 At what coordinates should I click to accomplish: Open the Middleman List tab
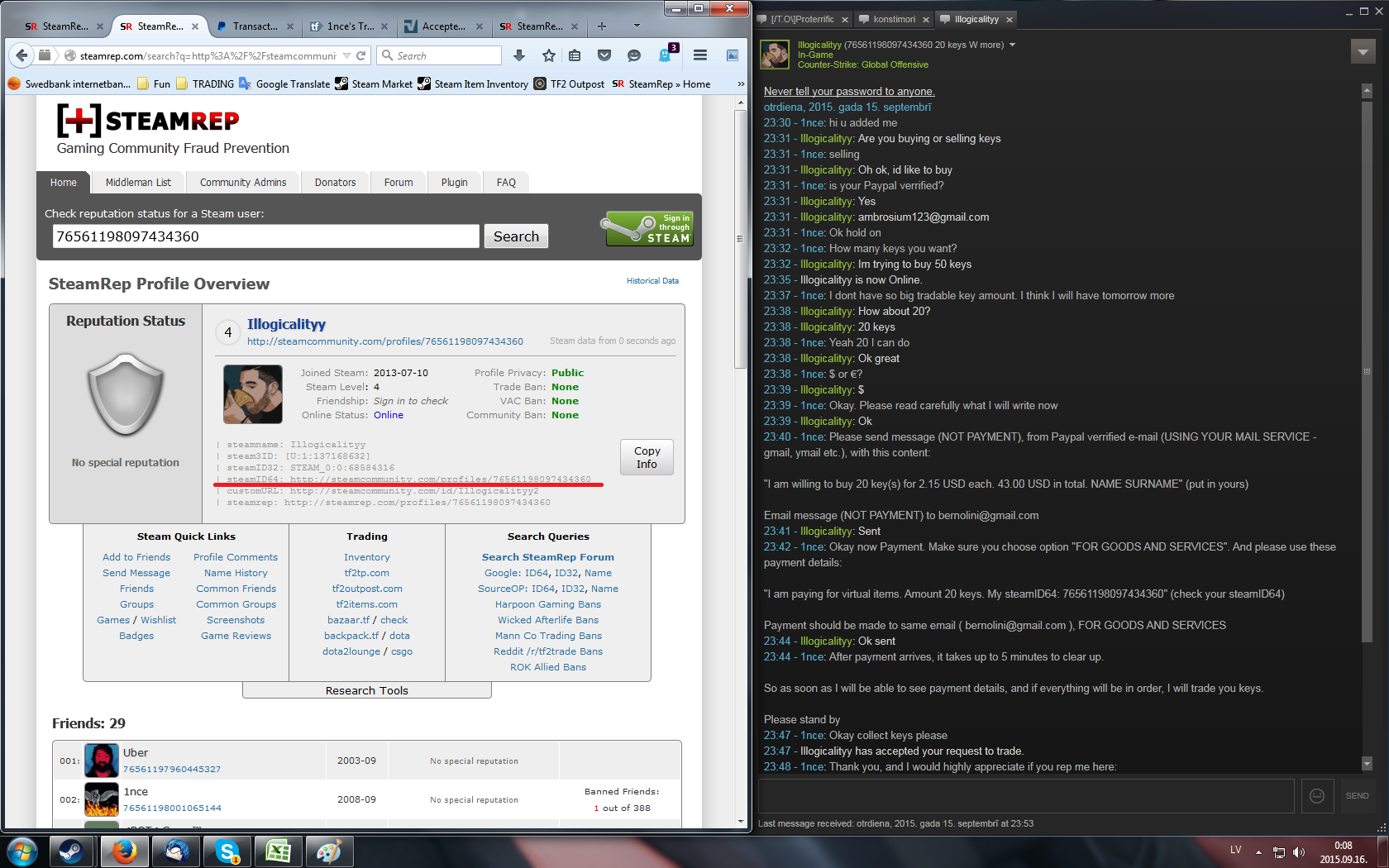pyautogui.click(x=138, y=183)
